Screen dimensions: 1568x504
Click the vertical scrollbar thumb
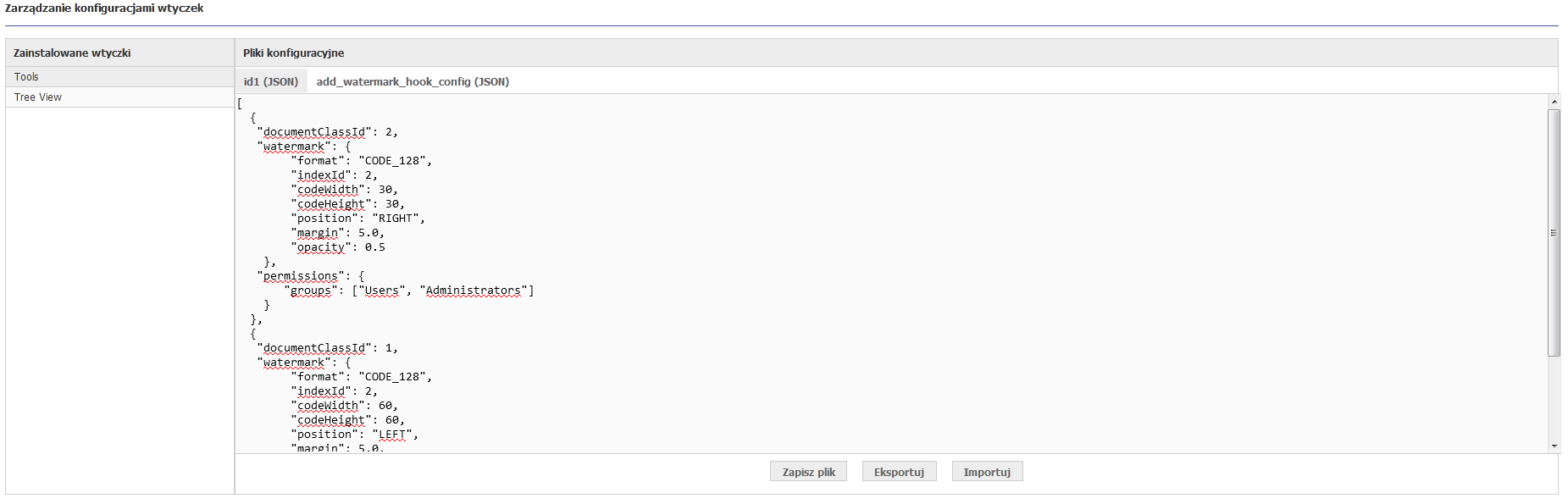pyautogui.click(x=1554, y=233)
